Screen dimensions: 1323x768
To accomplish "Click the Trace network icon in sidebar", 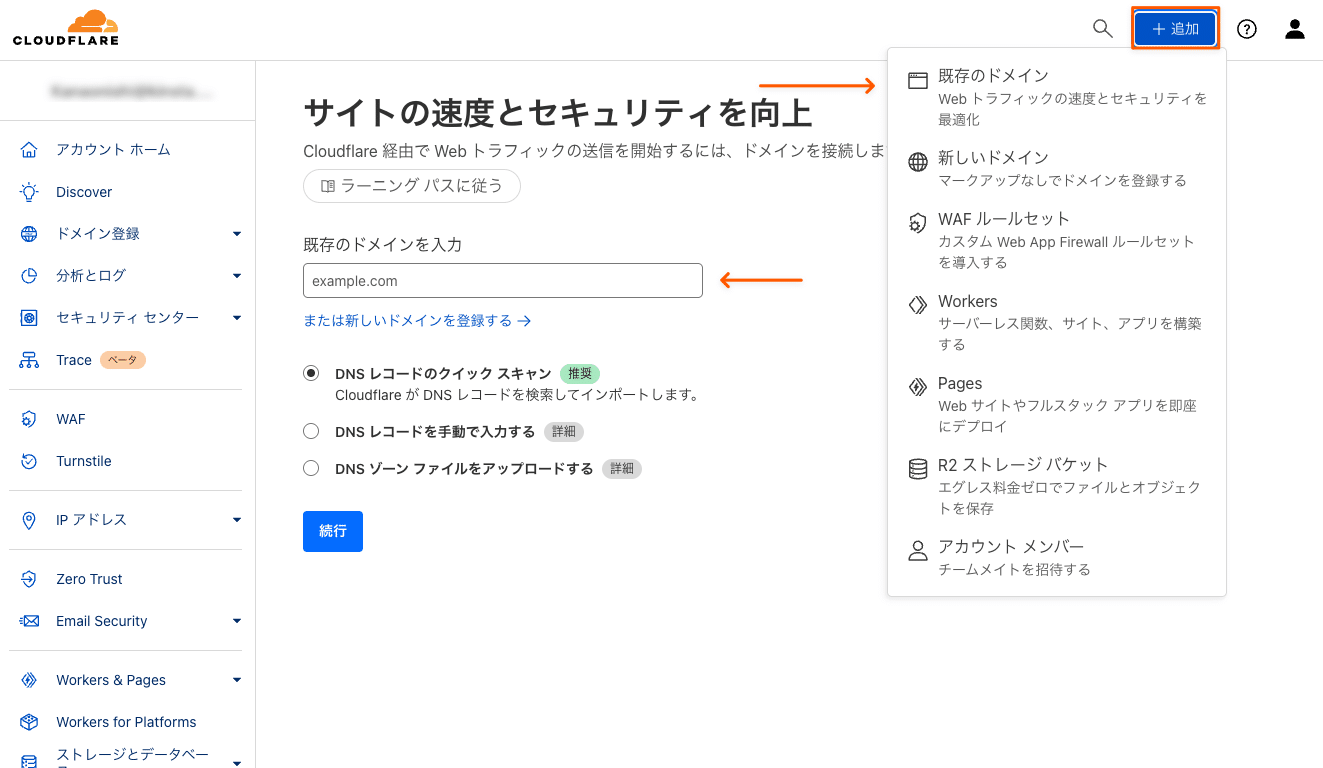I will [x=29, y=360].
